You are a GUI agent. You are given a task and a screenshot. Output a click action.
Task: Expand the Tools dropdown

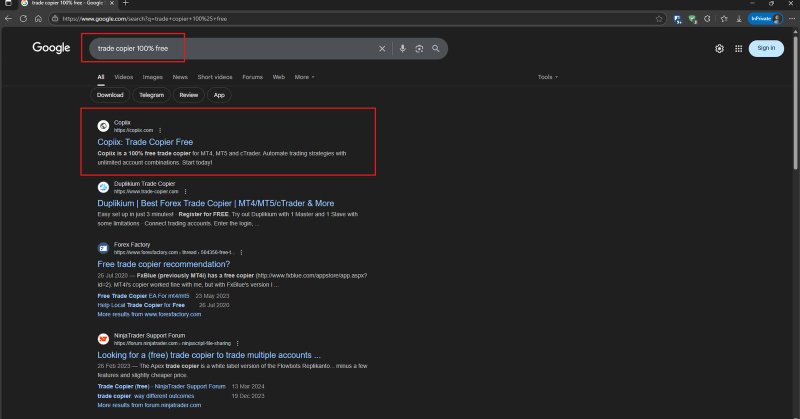[547, 77]
